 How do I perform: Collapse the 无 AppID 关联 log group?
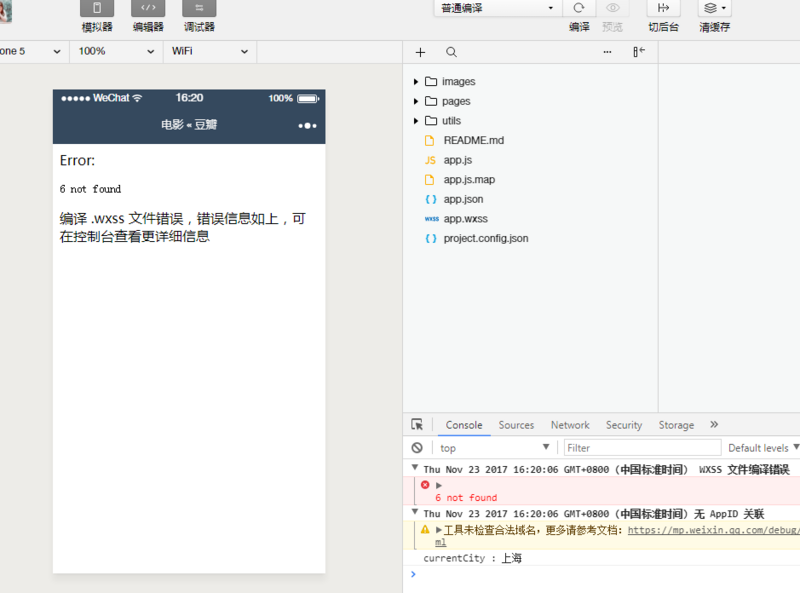[x=415, y=512]
